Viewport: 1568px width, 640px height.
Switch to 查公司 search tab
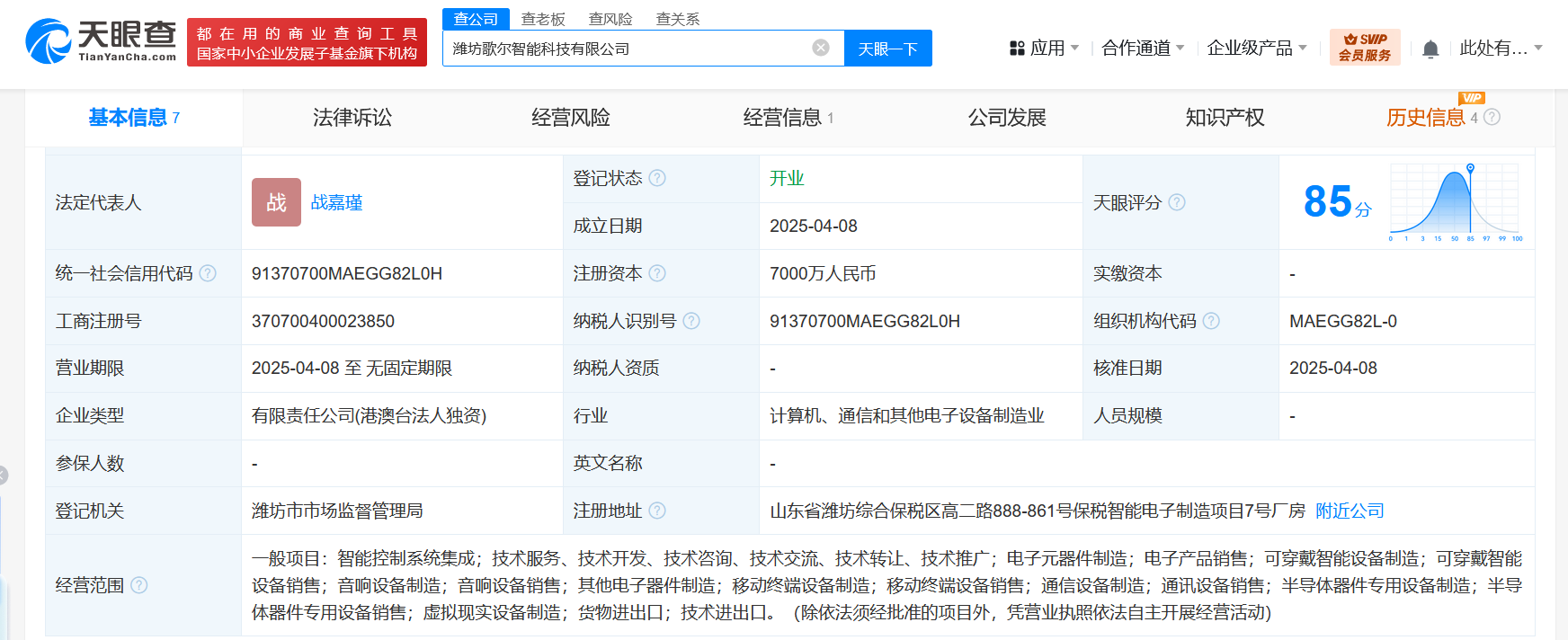pos(476,19)
